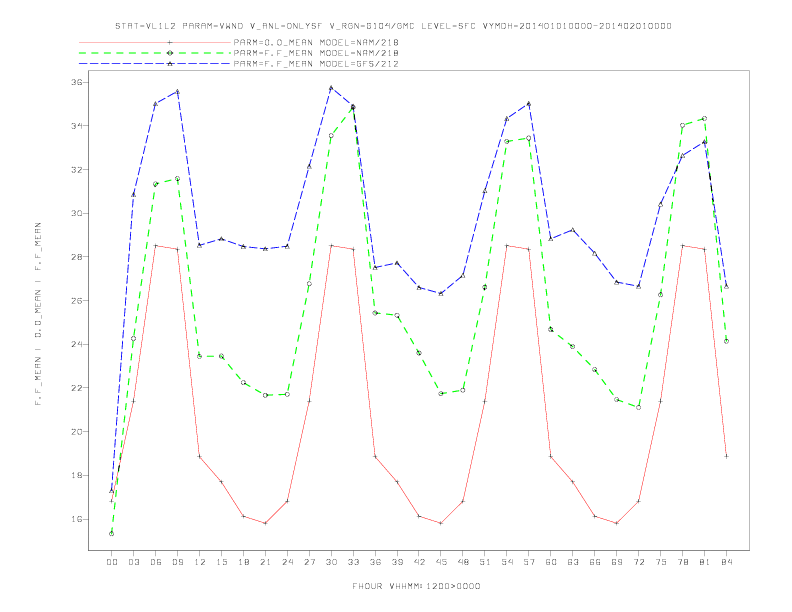
Task: Click the green dashed line sample in legend
Action: (155, 53)
